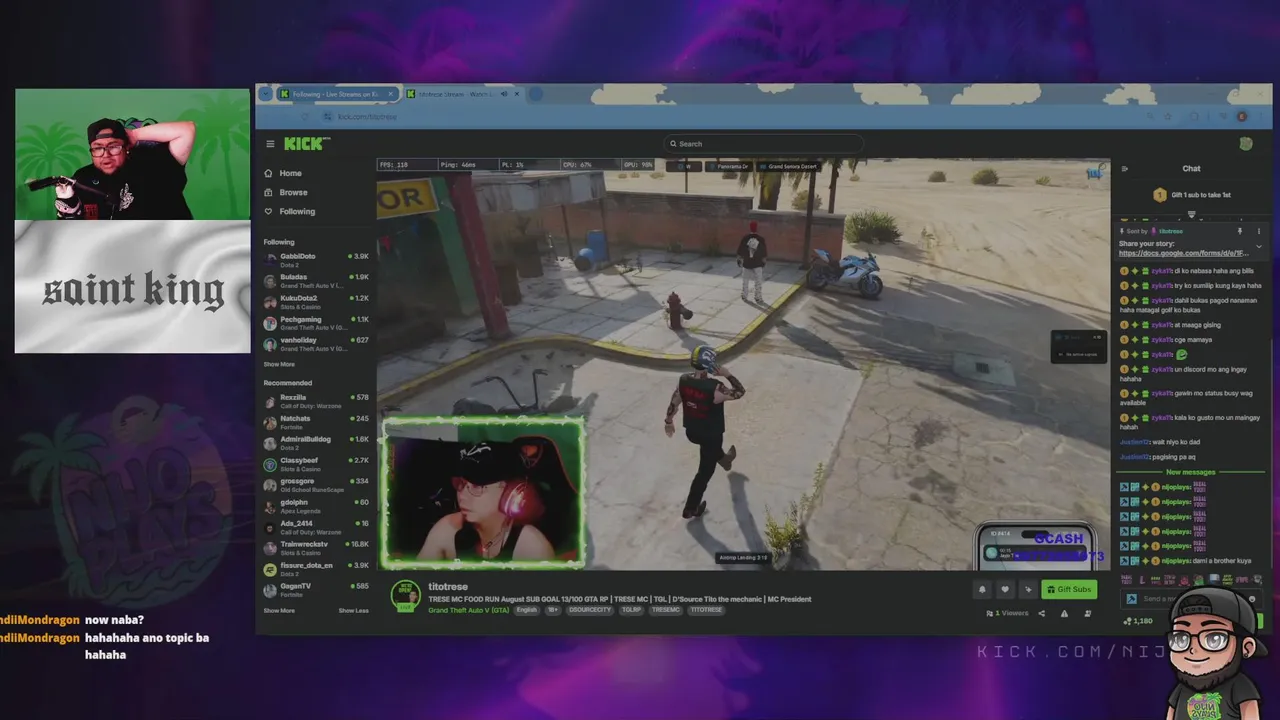The image size is (1280, 720).
Task: Open the KukuDota2 channel
Action: click(316, 301)
